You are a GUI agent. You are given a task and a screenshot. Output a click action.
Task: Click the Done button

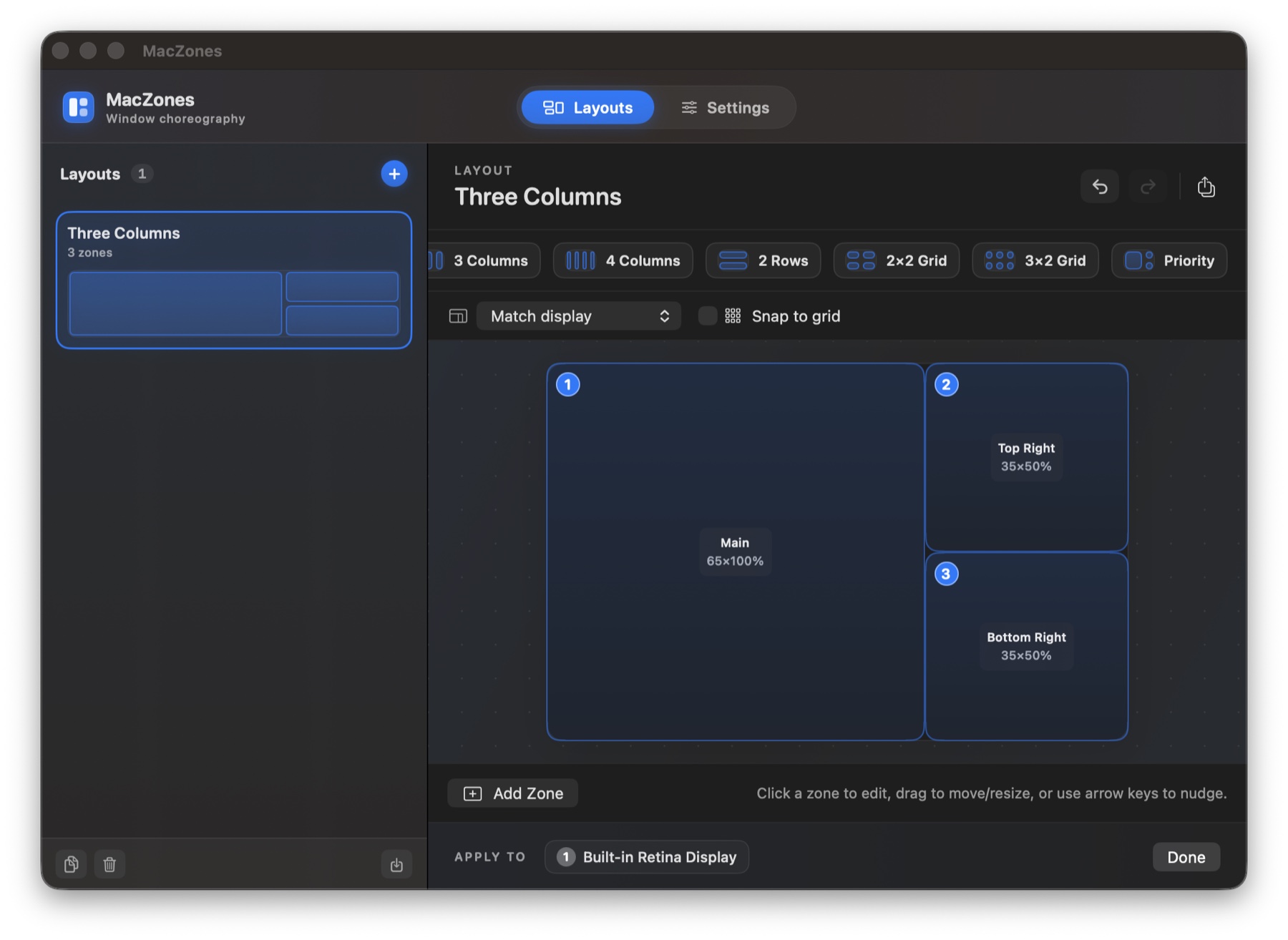pyautogui.click(x=1186, y=857)
